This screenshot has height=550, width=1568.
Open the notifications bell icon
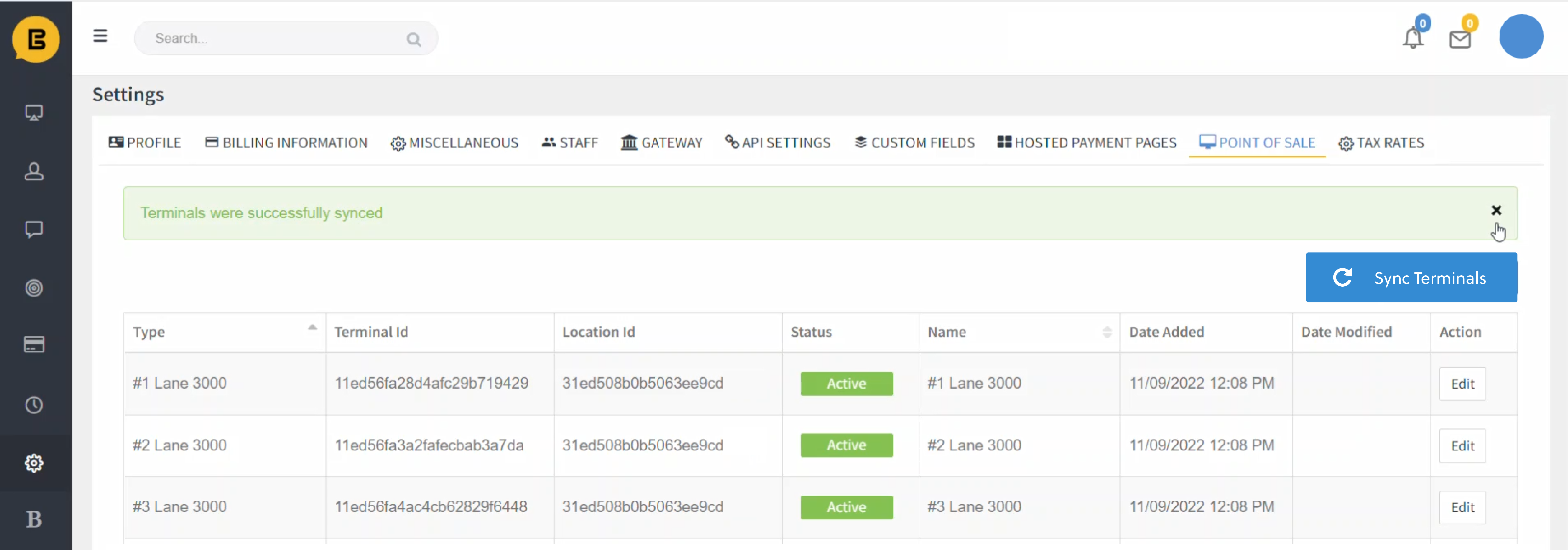pyautogui.click(x=1413, y=38)
